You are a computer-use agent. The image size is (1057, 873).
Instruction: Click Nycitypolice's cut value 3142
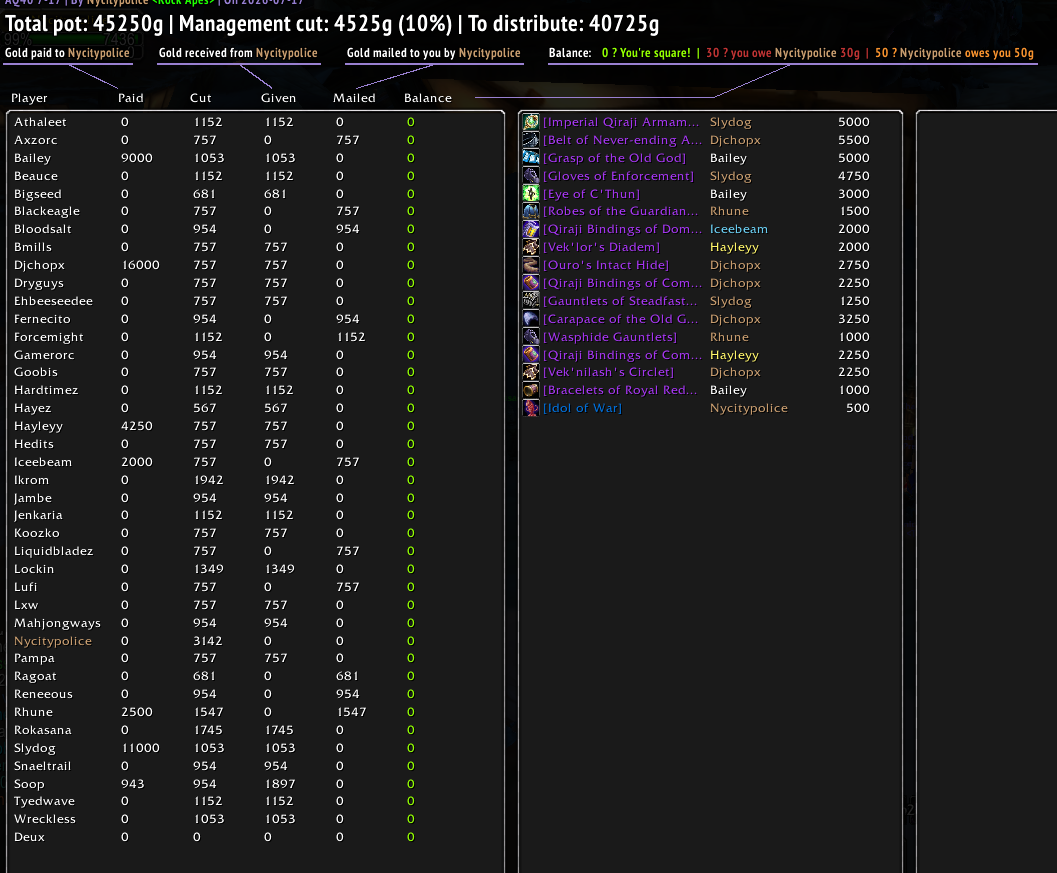208,641
